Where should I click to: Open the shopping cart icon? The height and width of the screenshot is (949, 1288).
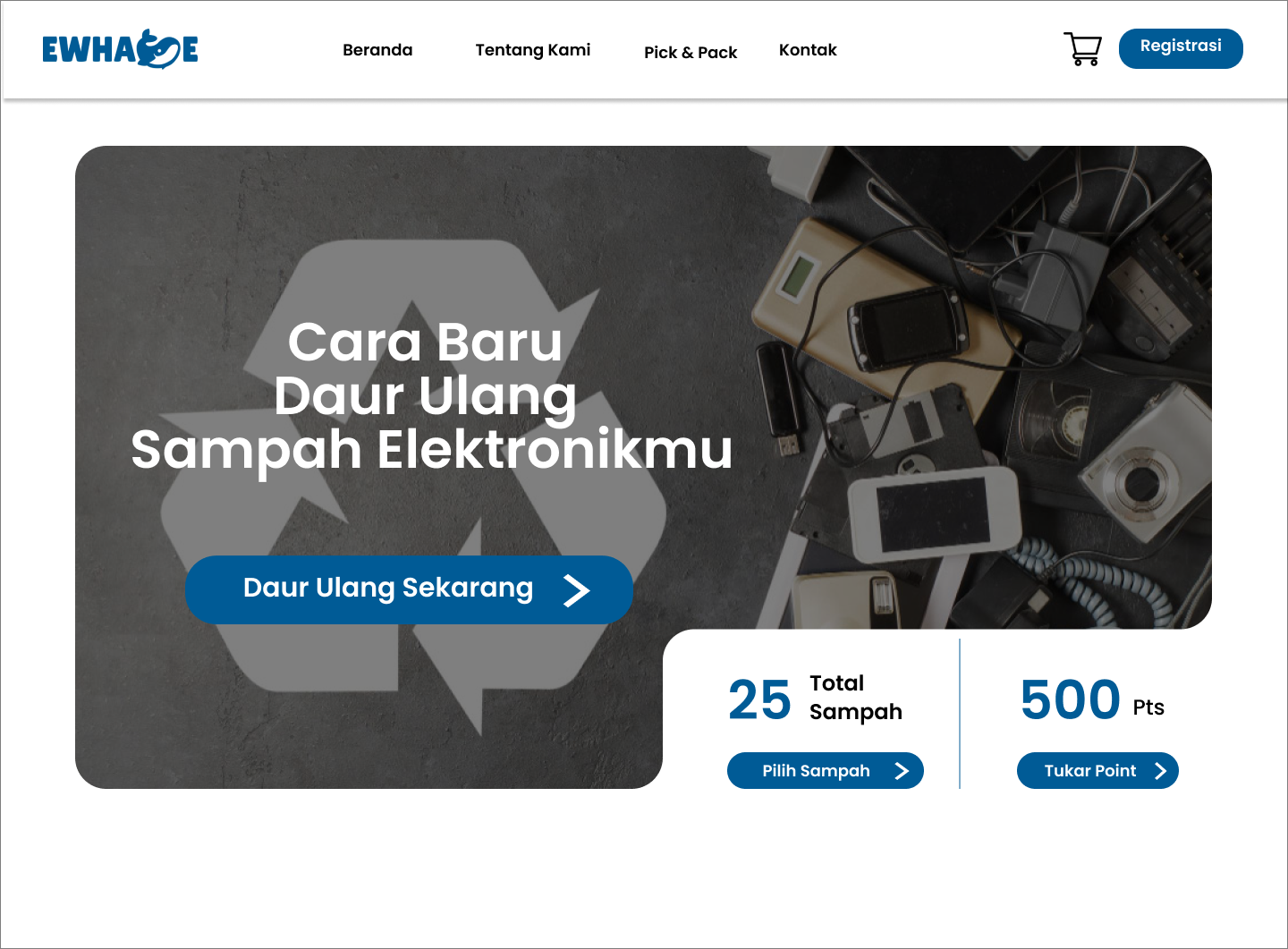tap(1082, 49)
